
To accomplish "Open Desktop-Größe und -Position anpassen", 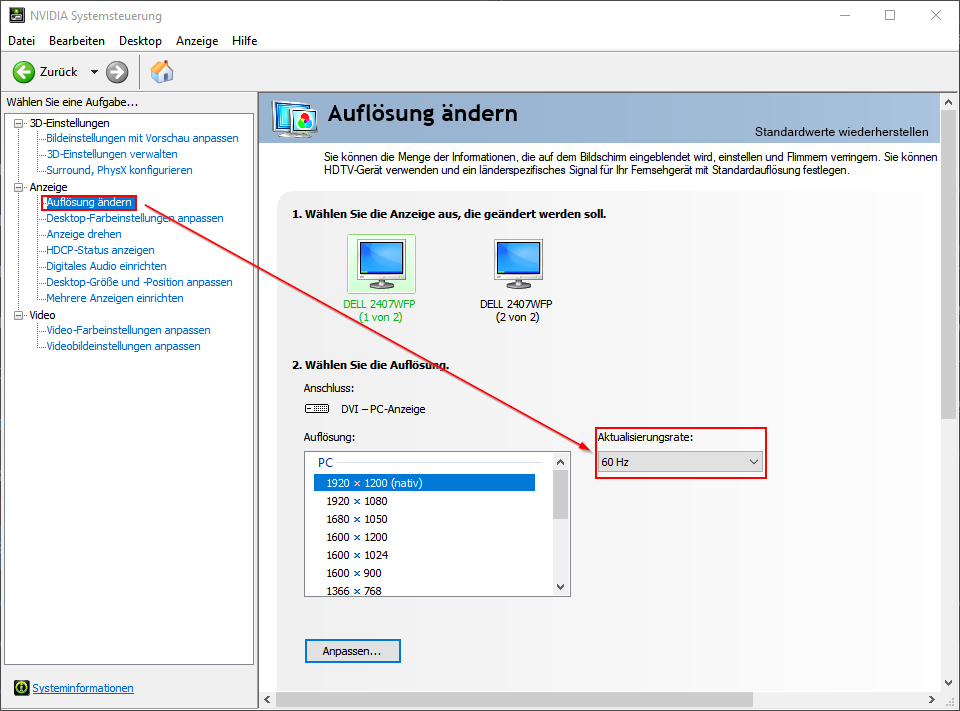I will (x=140, y=282).
